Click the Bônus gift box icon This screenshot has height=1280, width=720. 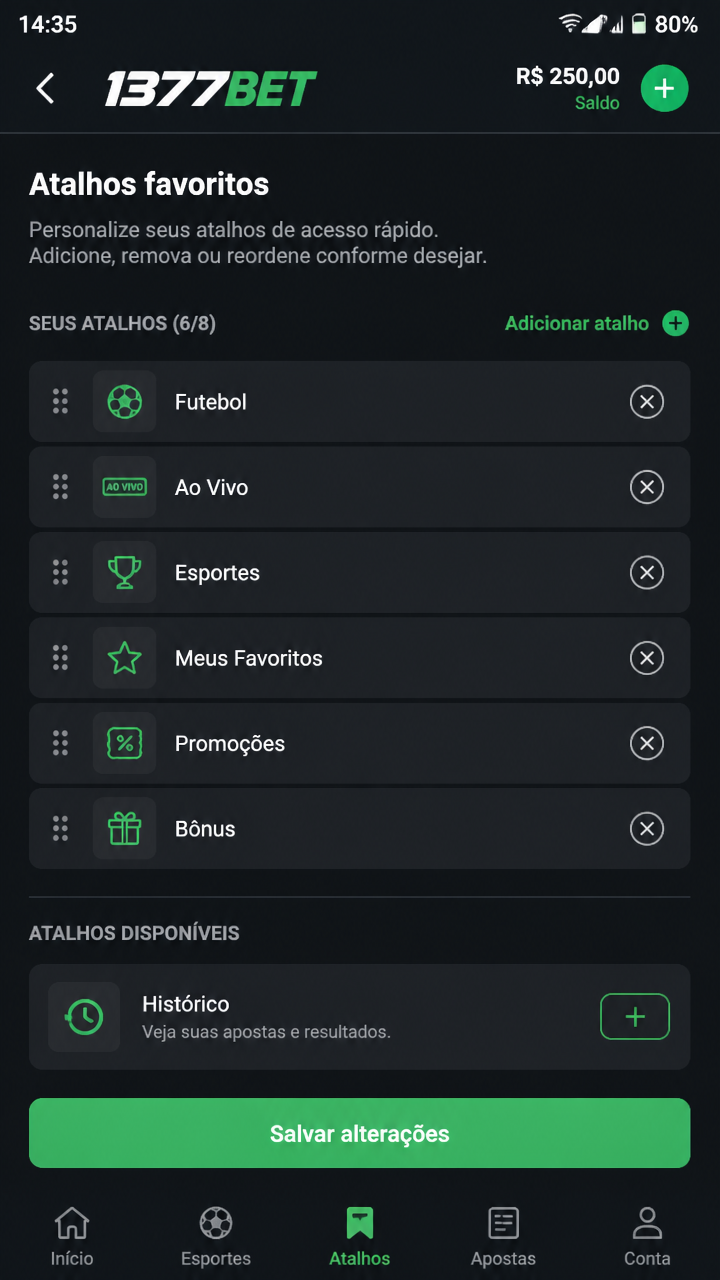[124, 829]
